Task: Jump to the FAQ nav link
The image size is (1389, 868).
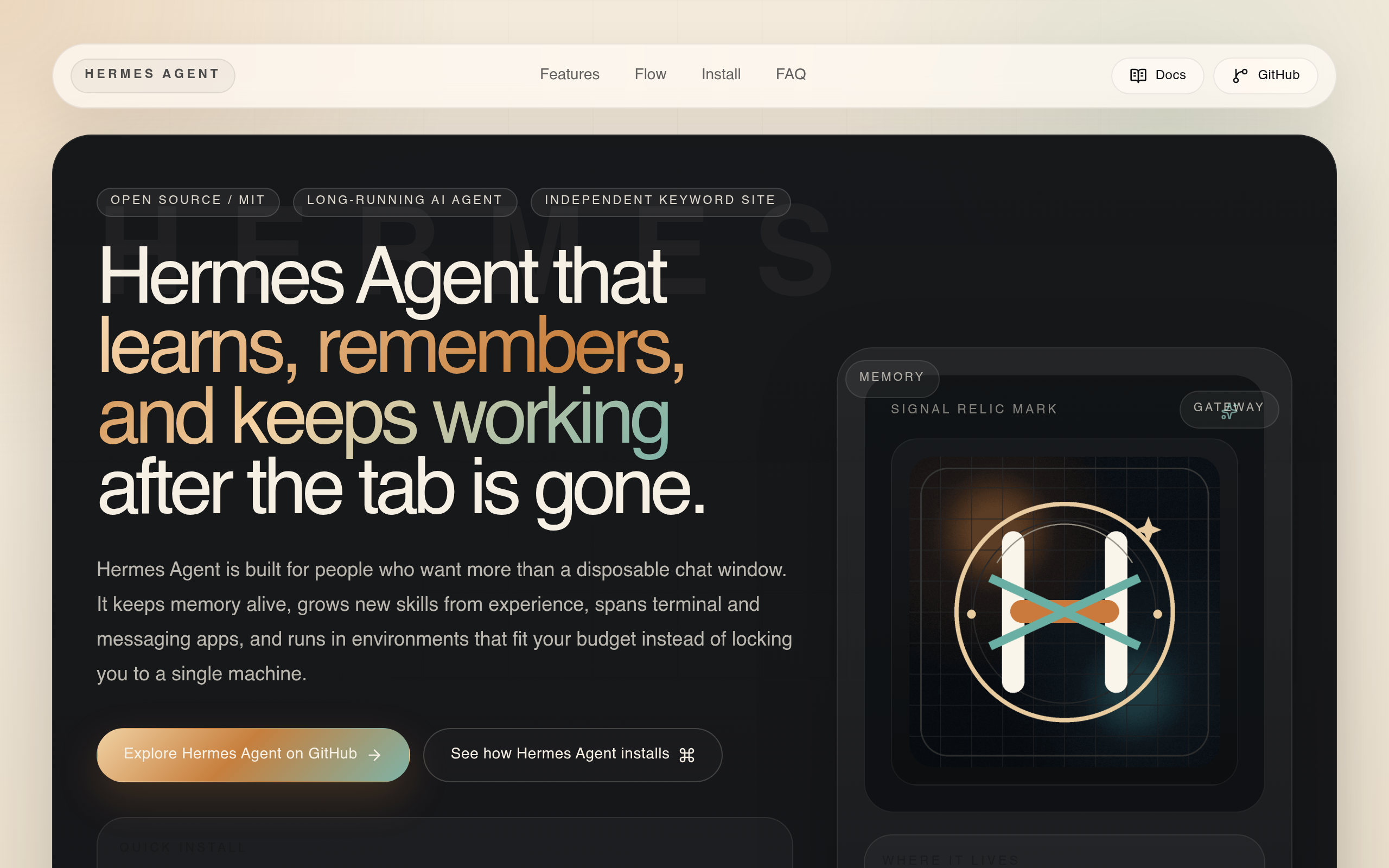Action: click(791, 75)
